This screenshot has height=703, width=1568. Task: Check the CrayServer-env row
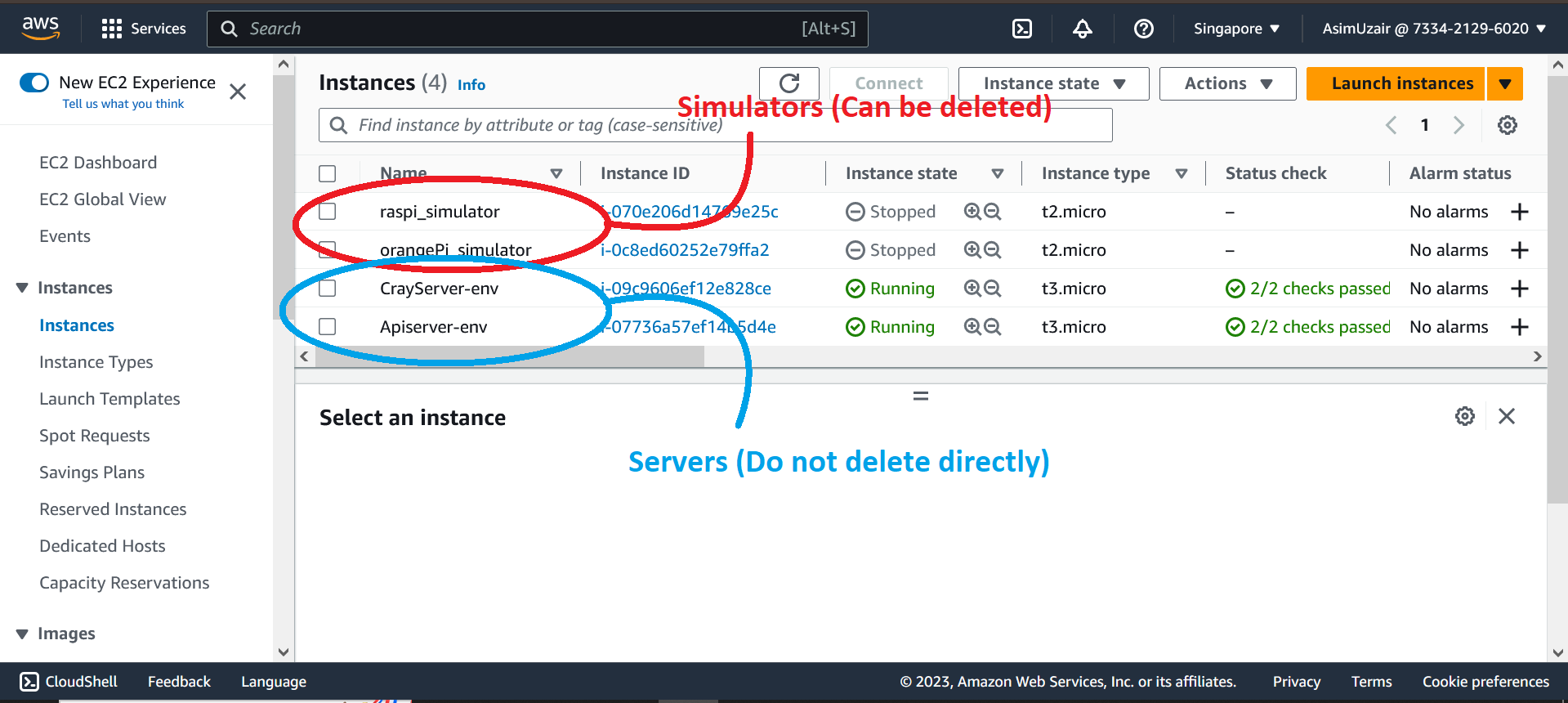pyautogui.click(x=328, y=289)
